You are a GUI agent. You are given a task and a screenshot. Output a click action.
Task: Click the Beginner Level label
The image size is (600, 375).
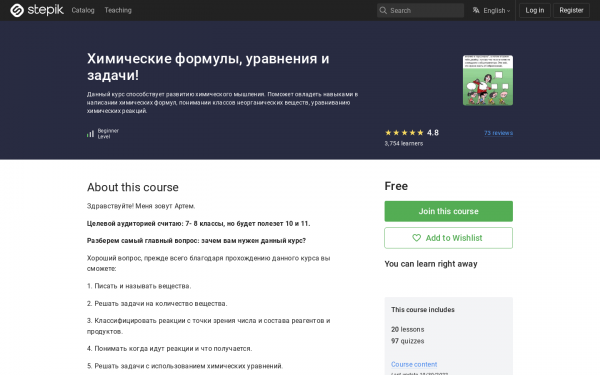108,134
